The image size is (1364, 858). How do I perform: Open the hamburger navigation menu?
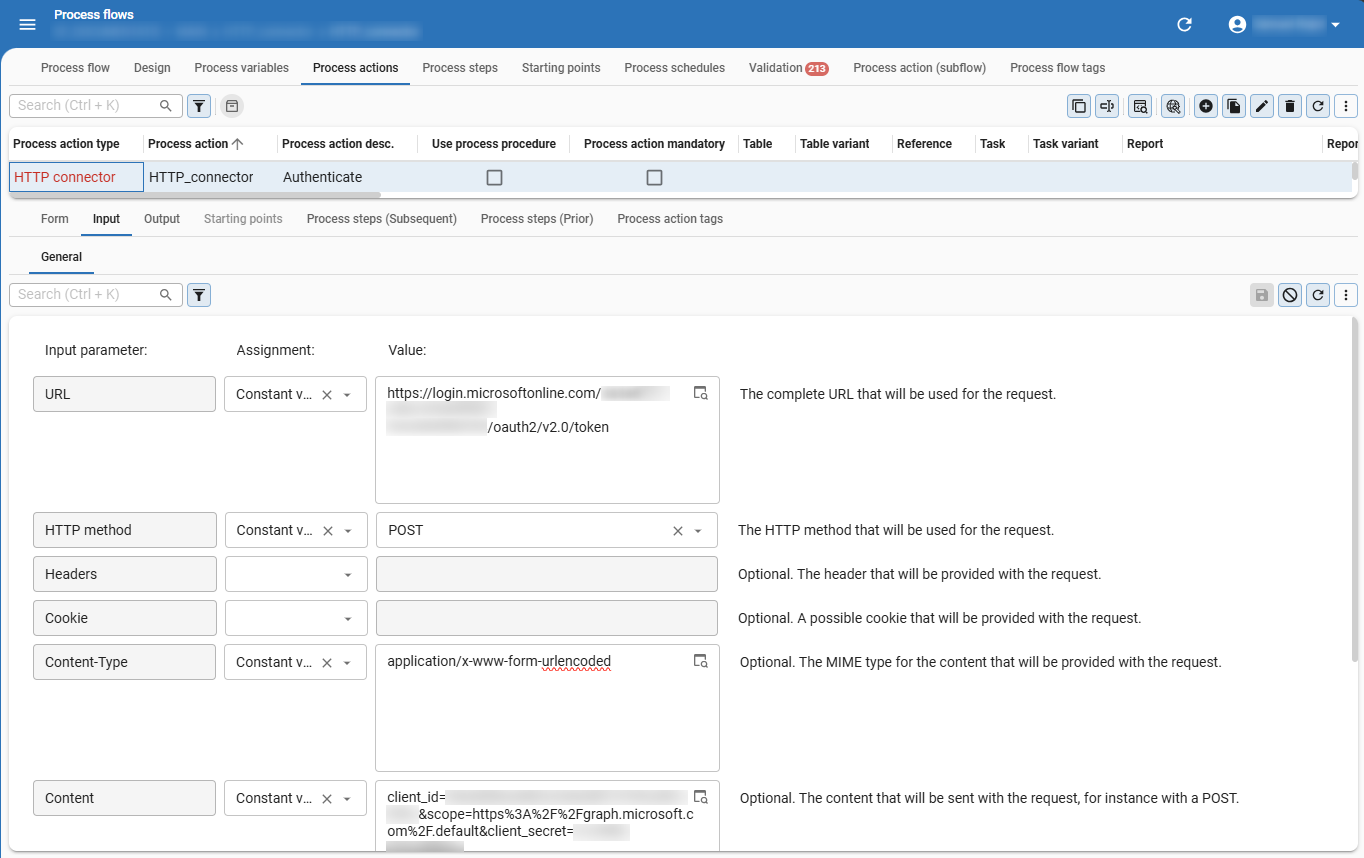point(28,25)
